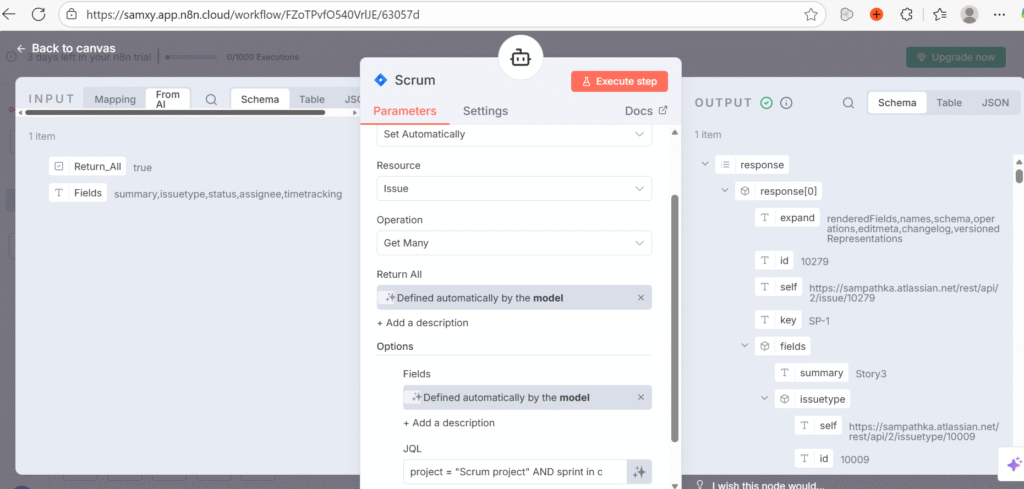
Task: Open the Operation dropdown showing Get Many
Action: [x=514, y=243]
